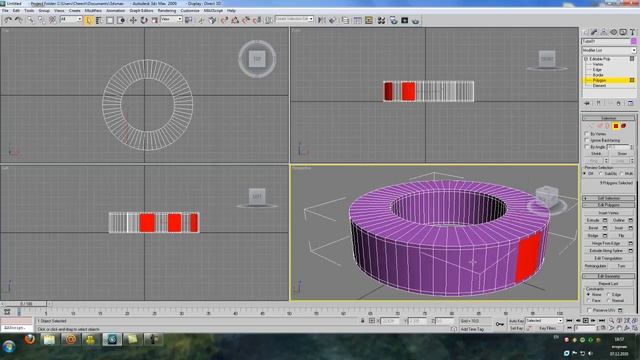This screenshot has width=640, height=360.
Task: Select the Off preview selection radio
Action: 585,173
